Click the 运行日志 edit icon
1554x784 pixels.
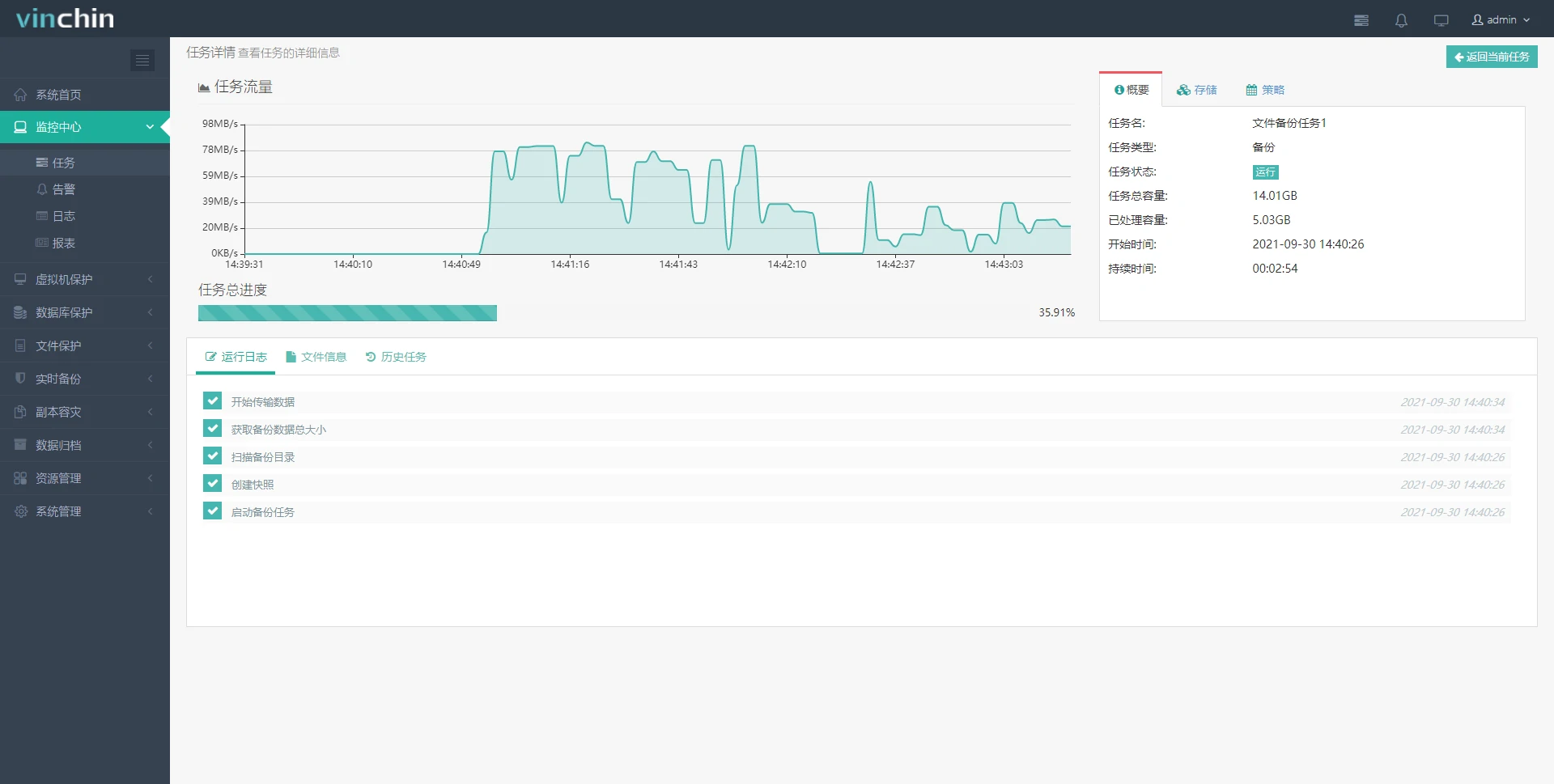click(211, 357)
